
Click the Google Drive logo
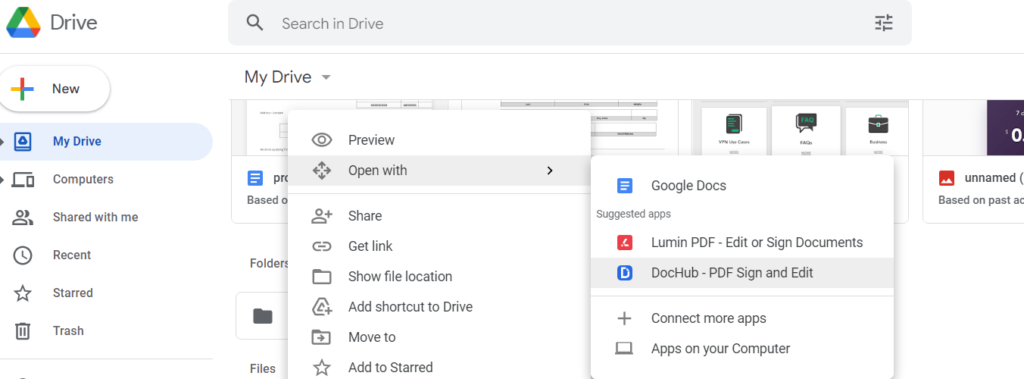coord(24,23)
